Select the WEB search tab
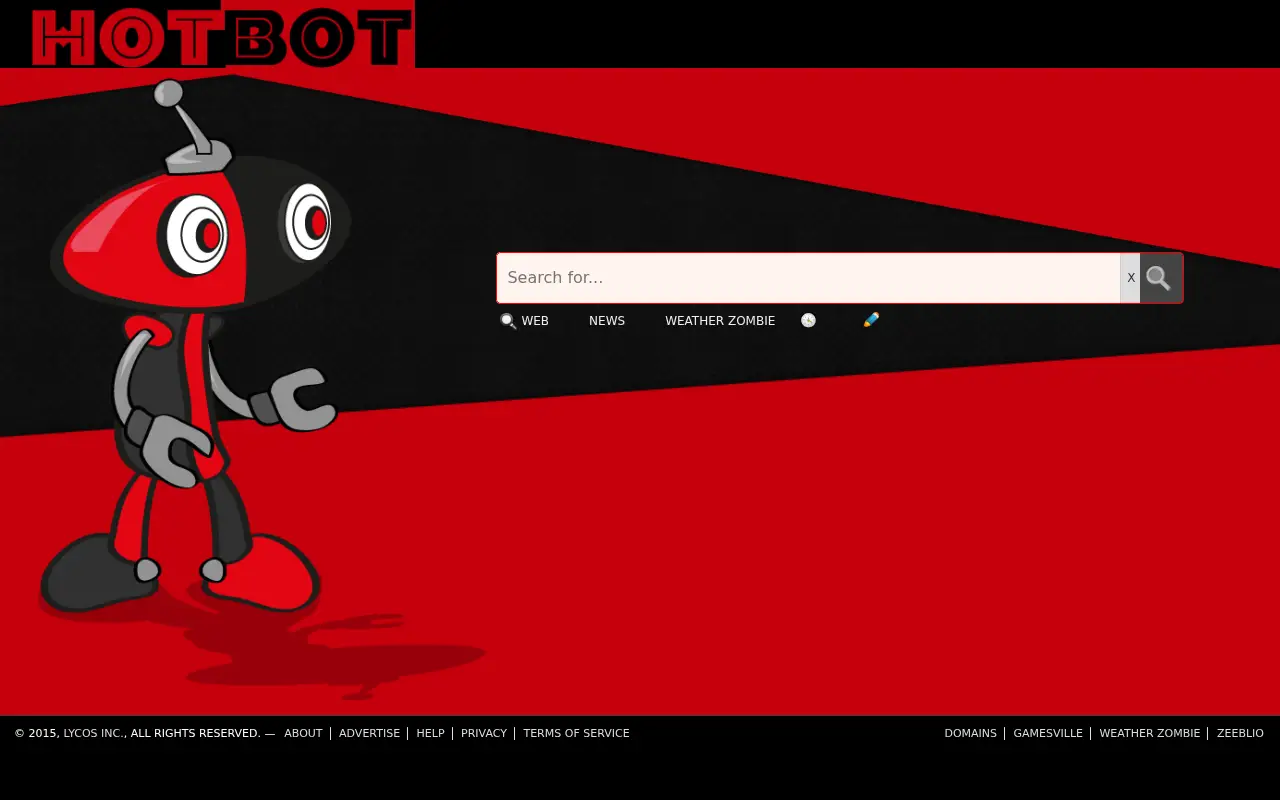Viewport: 1280px width, 800px height. [525, 321]
